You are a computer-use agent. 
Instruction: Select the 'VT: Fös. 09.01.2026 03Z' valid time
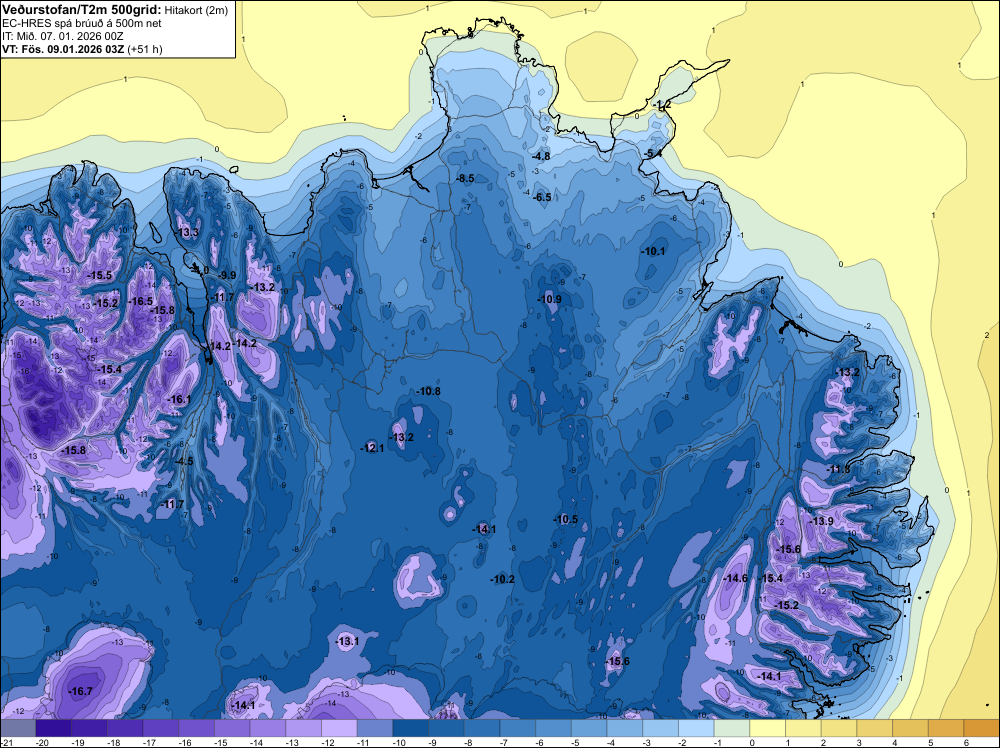pyautogui.click(x=63, y=49)
